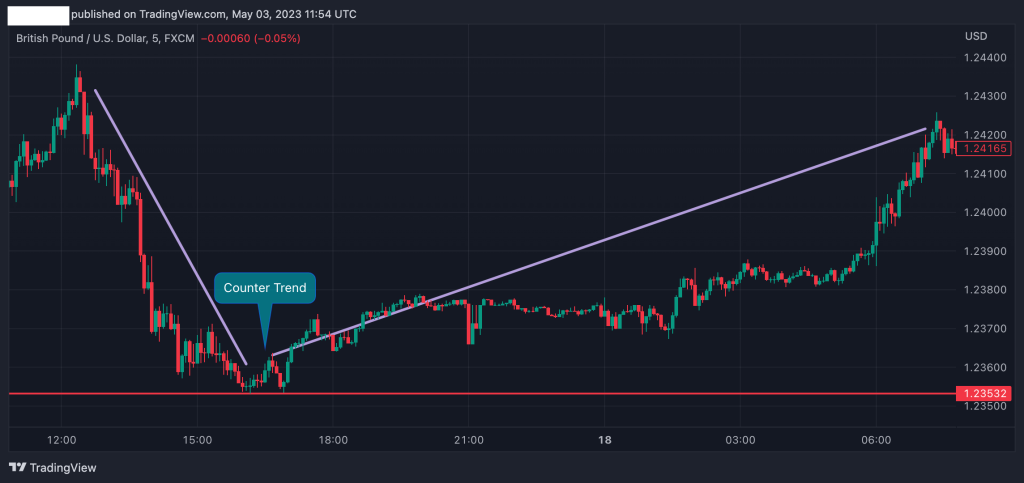1024x483 pixels.
Task: Click the 15:00 time axis label
Action: click(197, 440)
